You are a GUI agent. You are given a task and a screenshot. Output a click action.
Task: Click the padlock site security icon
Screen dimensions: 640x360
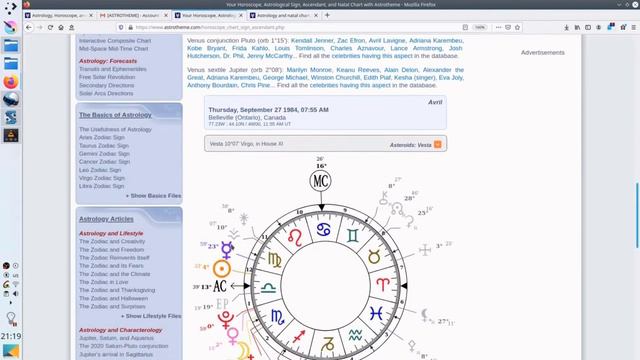pyautogui.click(x=131, y=27)
